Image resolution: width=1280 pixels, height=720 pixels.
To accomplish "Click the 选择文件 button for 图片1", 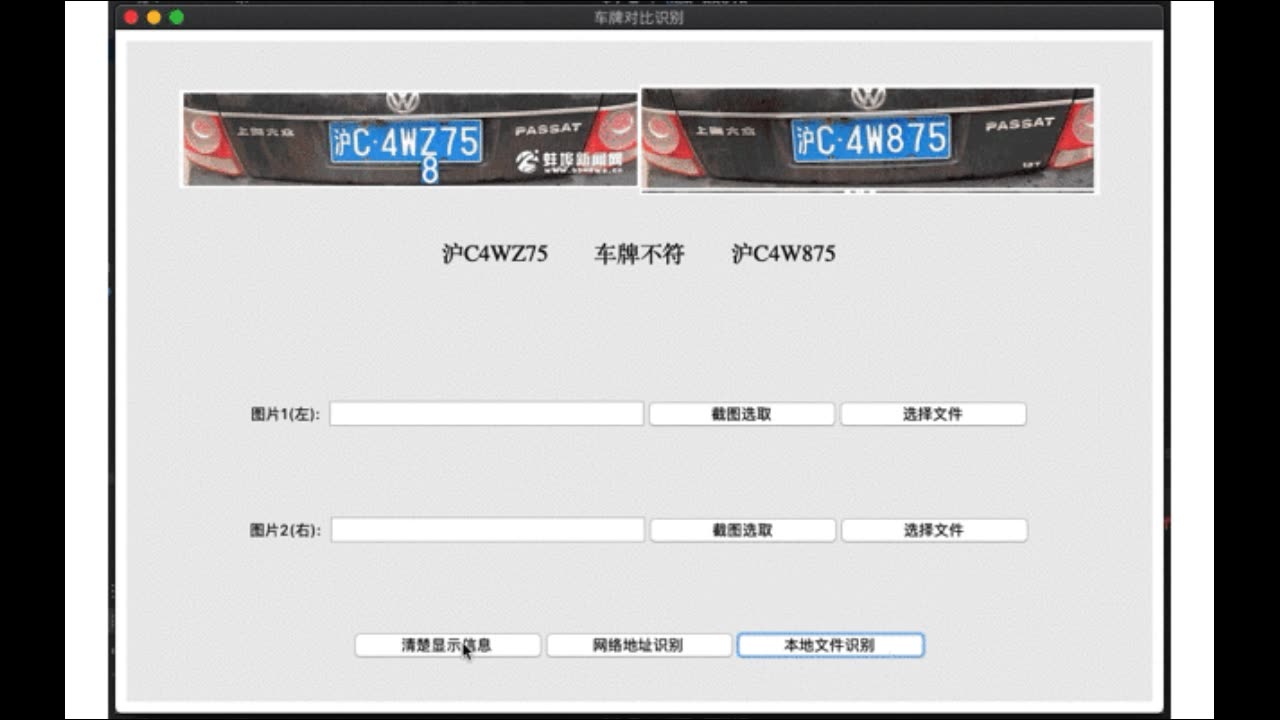I will pos(934,413).
